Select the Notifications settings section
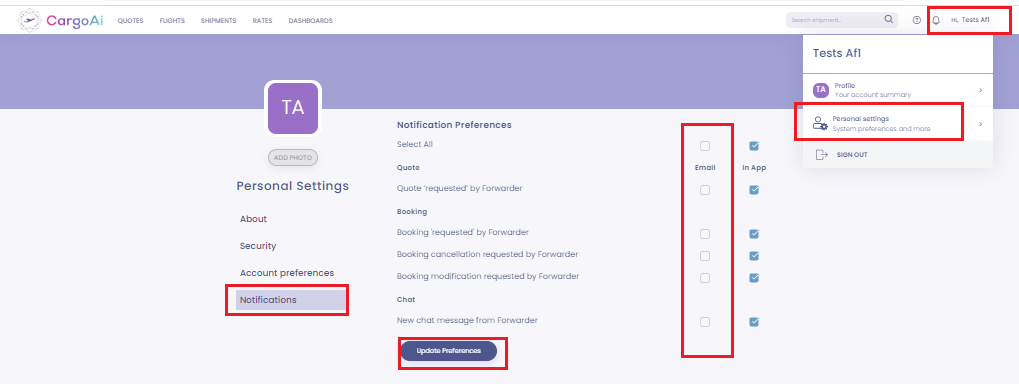 click(290, 300)
